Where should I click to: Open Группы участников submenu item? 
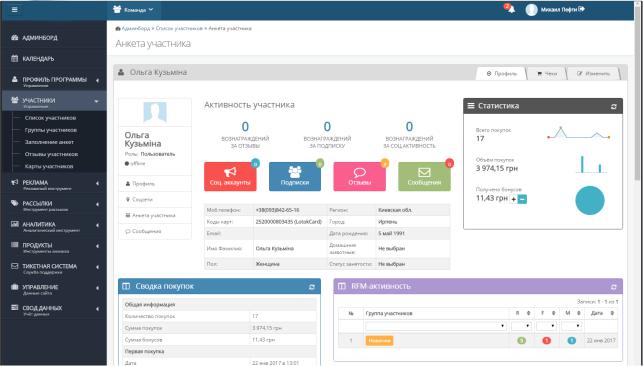click(x=50, y=130)
